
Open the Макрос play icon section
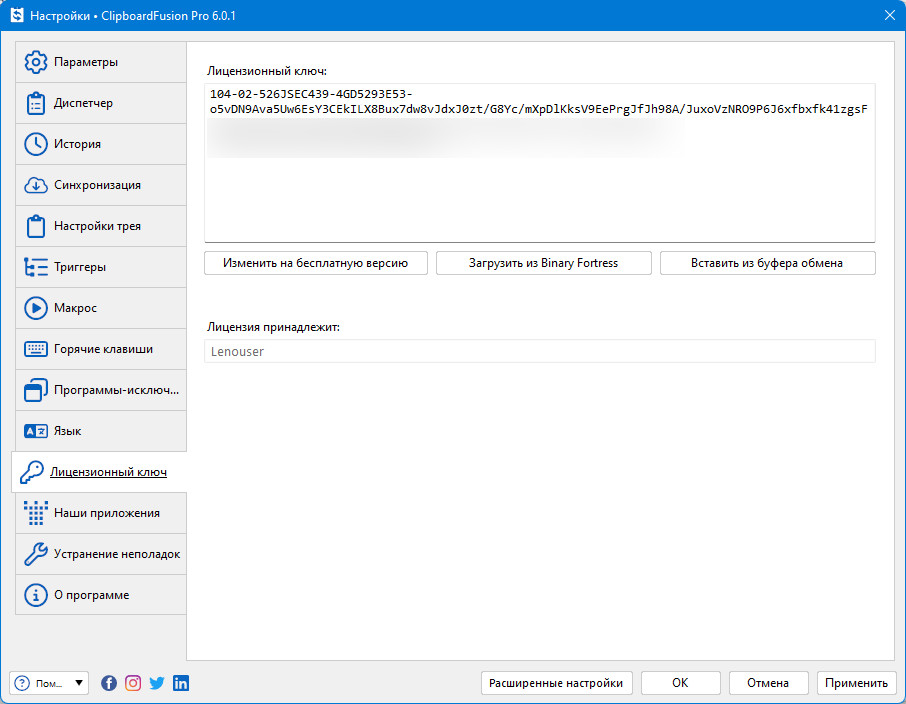pos(36,308)
